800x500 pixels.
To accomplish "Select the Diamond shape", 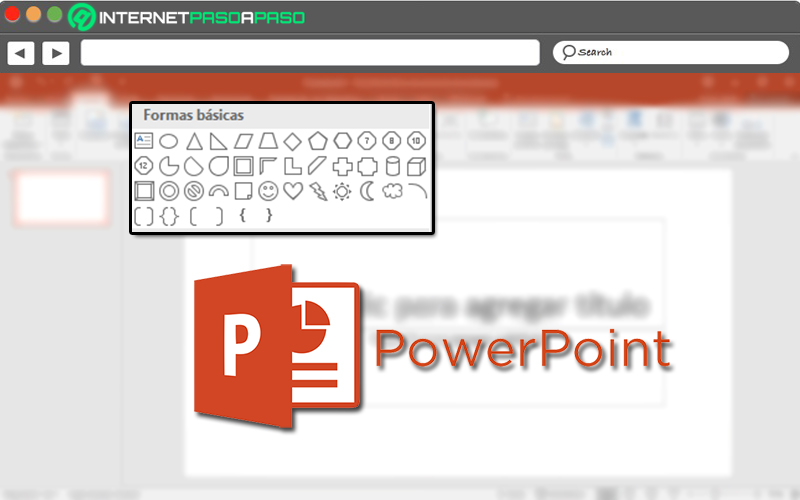I will point(293,141).
